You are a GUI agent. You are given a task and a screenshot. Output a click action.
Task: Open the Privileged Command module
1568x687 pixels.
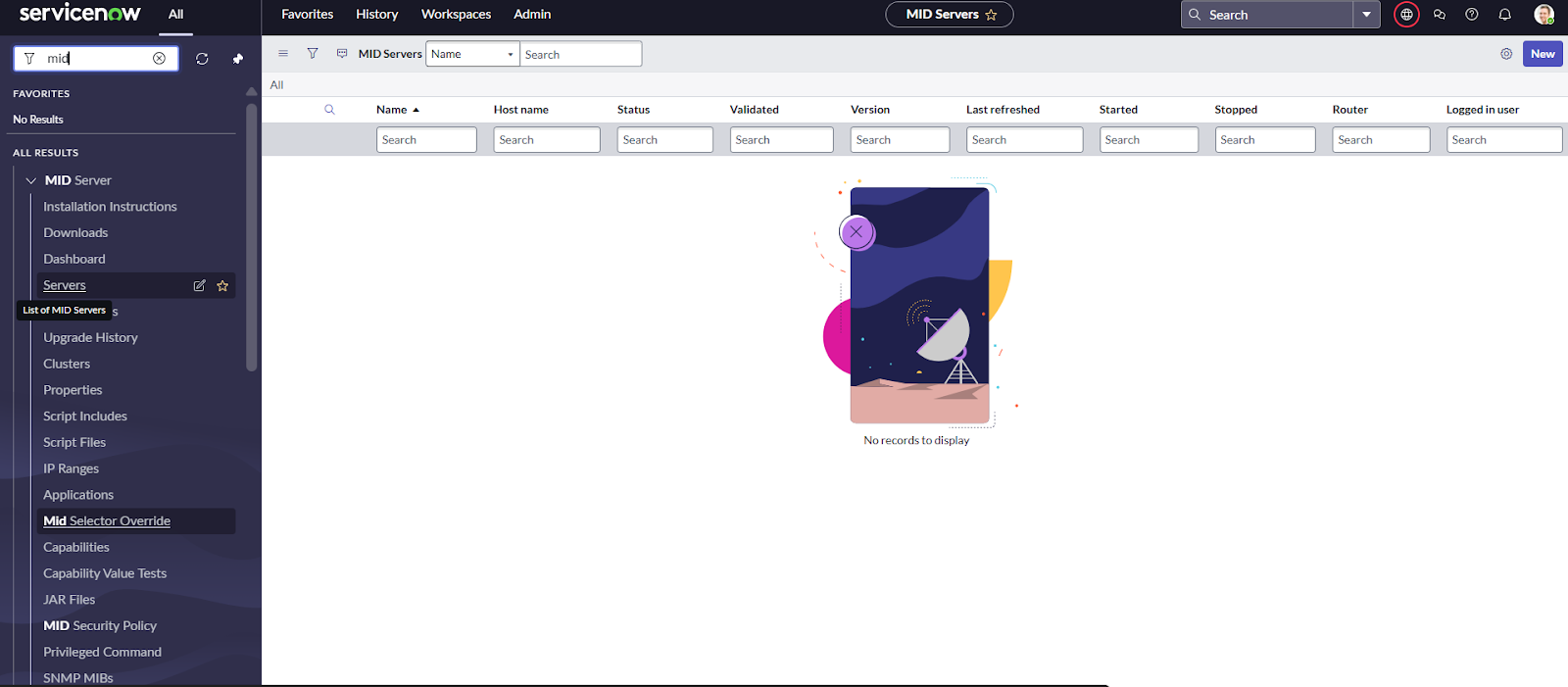coord(102,653)
